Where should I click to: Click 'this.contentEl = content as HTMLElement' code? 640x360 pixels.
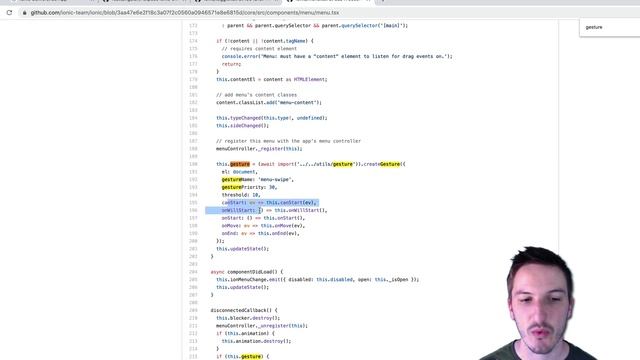click(x=272, y=79)
